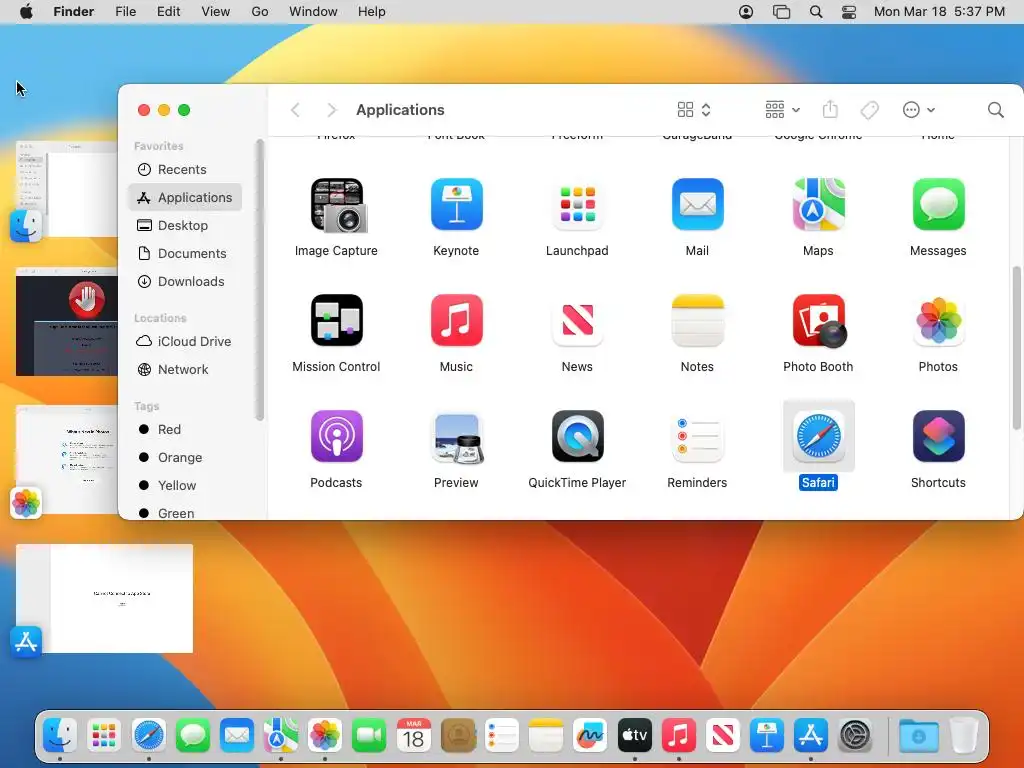The image size is (1024, 768).
Task: Switch to the Photos Stage Manager thumbnail
Action: [x=67, y=460]
